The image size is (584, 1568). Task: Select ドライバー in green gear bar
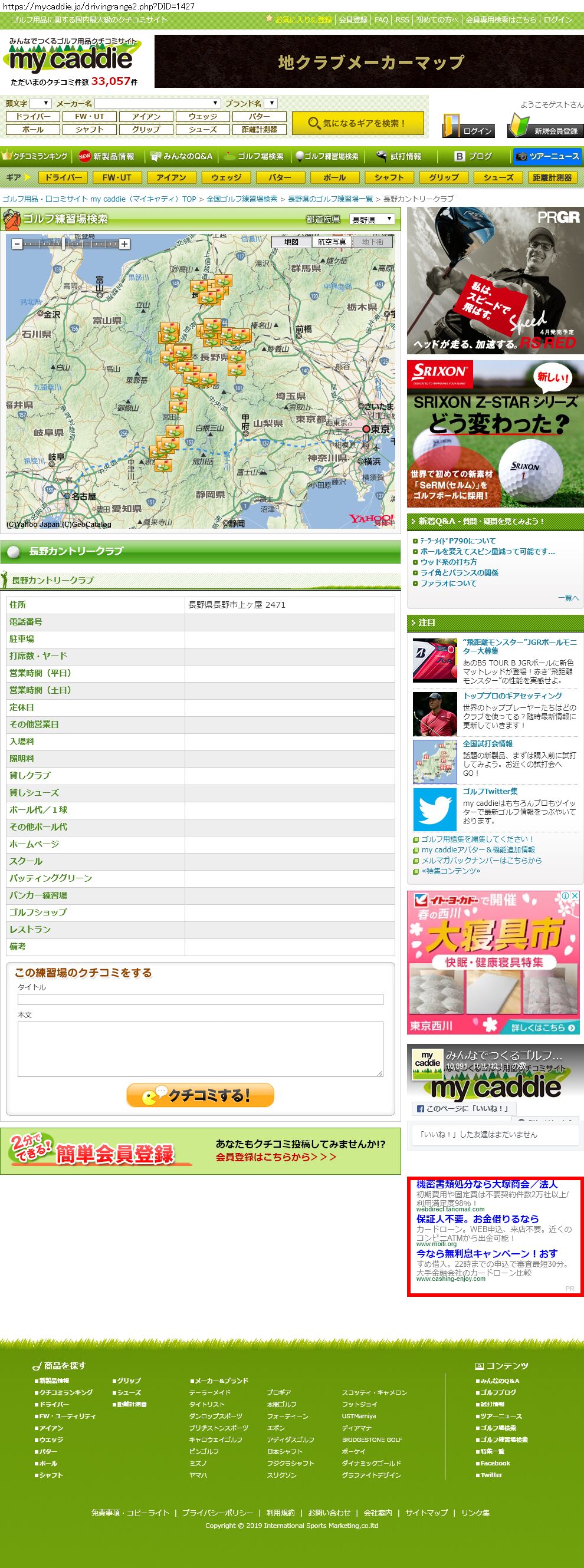point(63,177)
